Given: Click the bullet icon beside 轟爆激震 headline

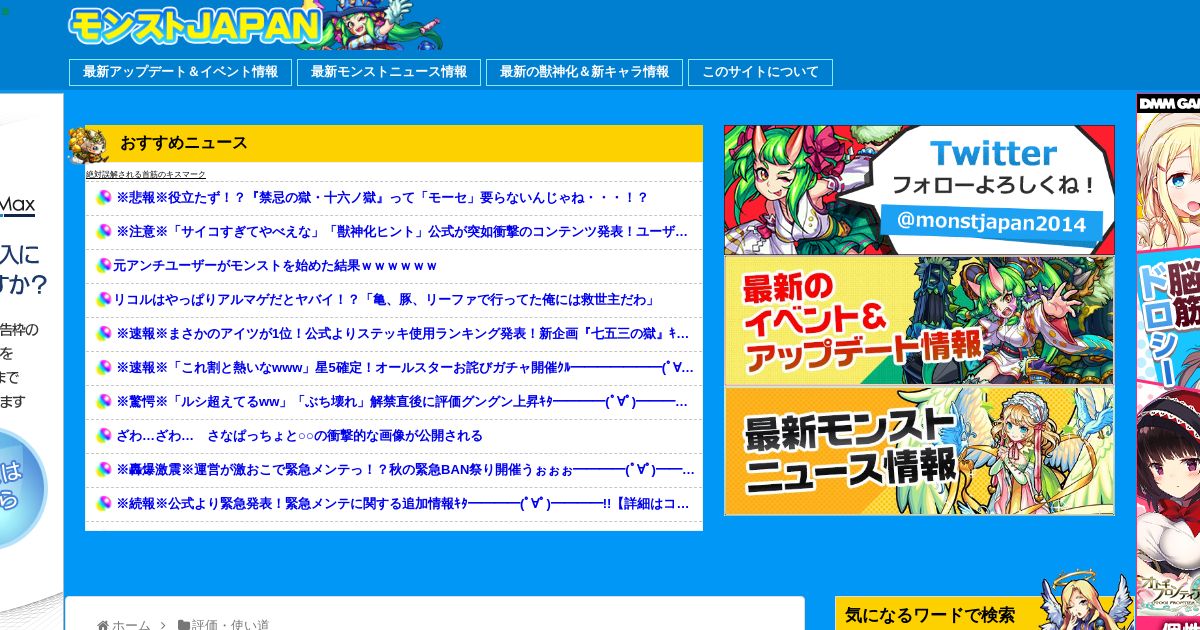Looking at the screenshot, I should [x=103, y=470].
